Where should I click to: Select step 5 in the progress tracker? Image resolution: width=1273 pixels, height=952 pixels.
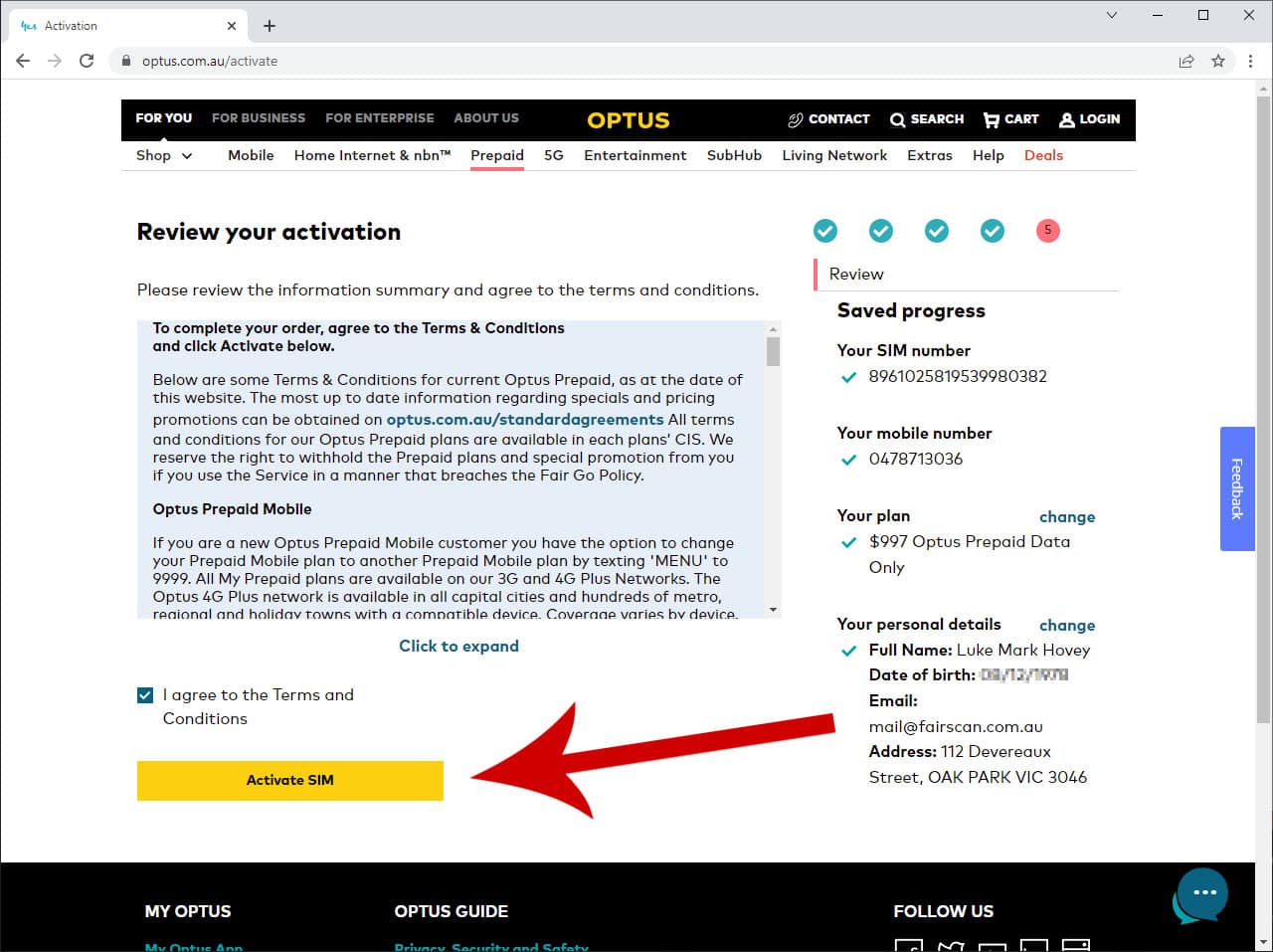(1047, 230)
